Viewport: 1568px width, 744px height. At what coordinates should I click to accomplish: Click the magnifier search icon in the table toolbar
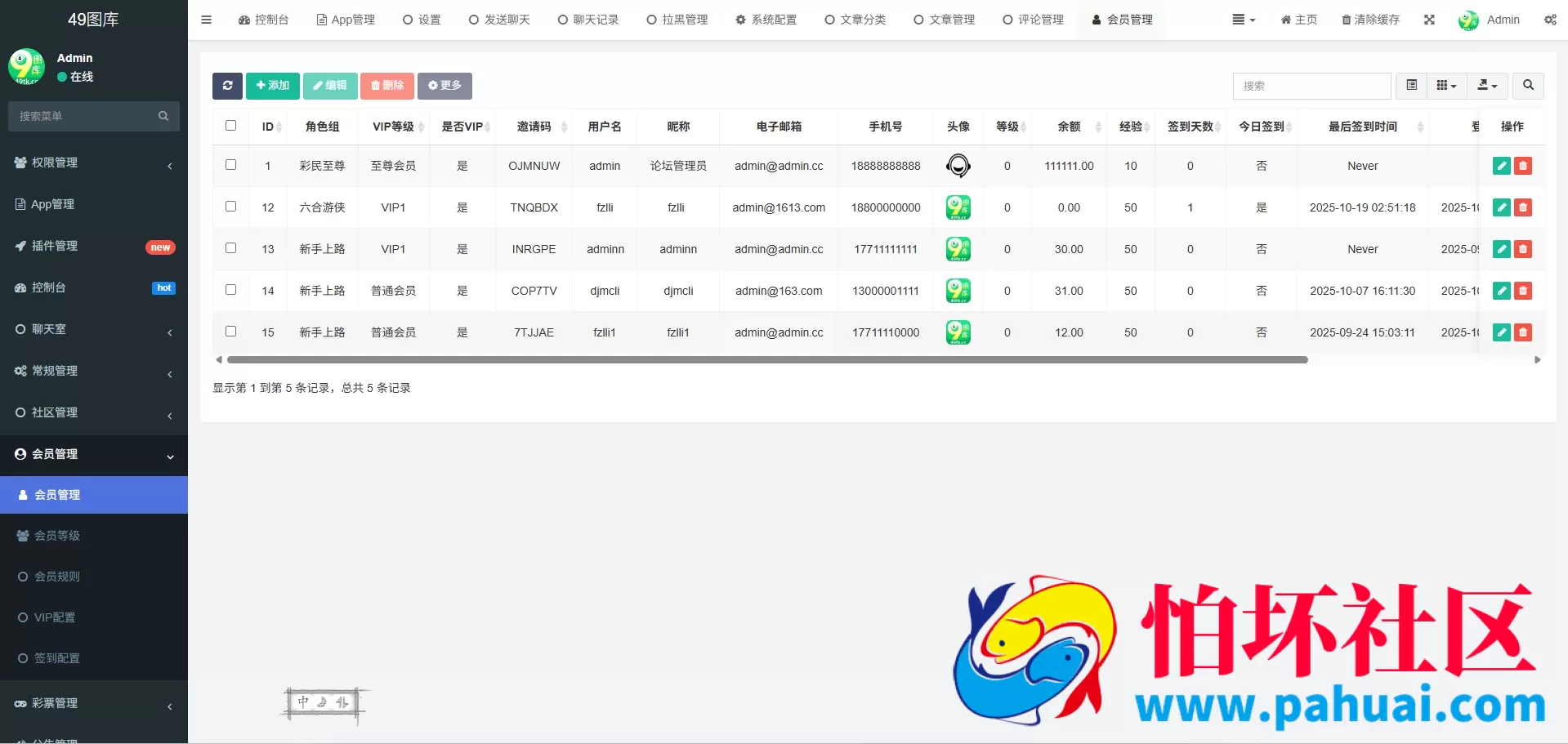[x=1527, y=86]
